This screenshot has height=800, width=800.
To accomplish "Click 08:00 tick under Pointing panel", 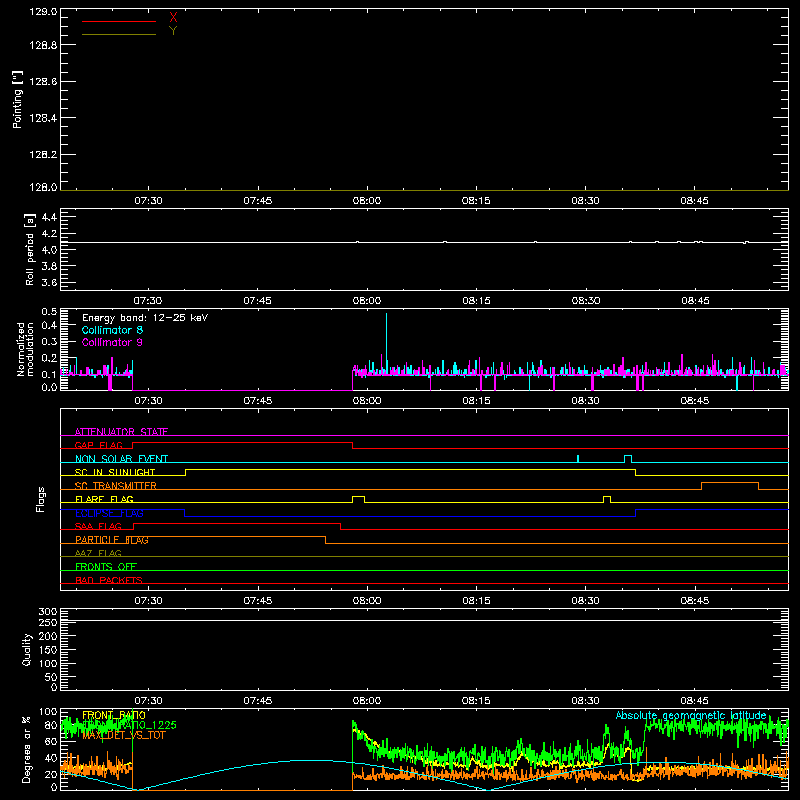I will click(367, 201).
